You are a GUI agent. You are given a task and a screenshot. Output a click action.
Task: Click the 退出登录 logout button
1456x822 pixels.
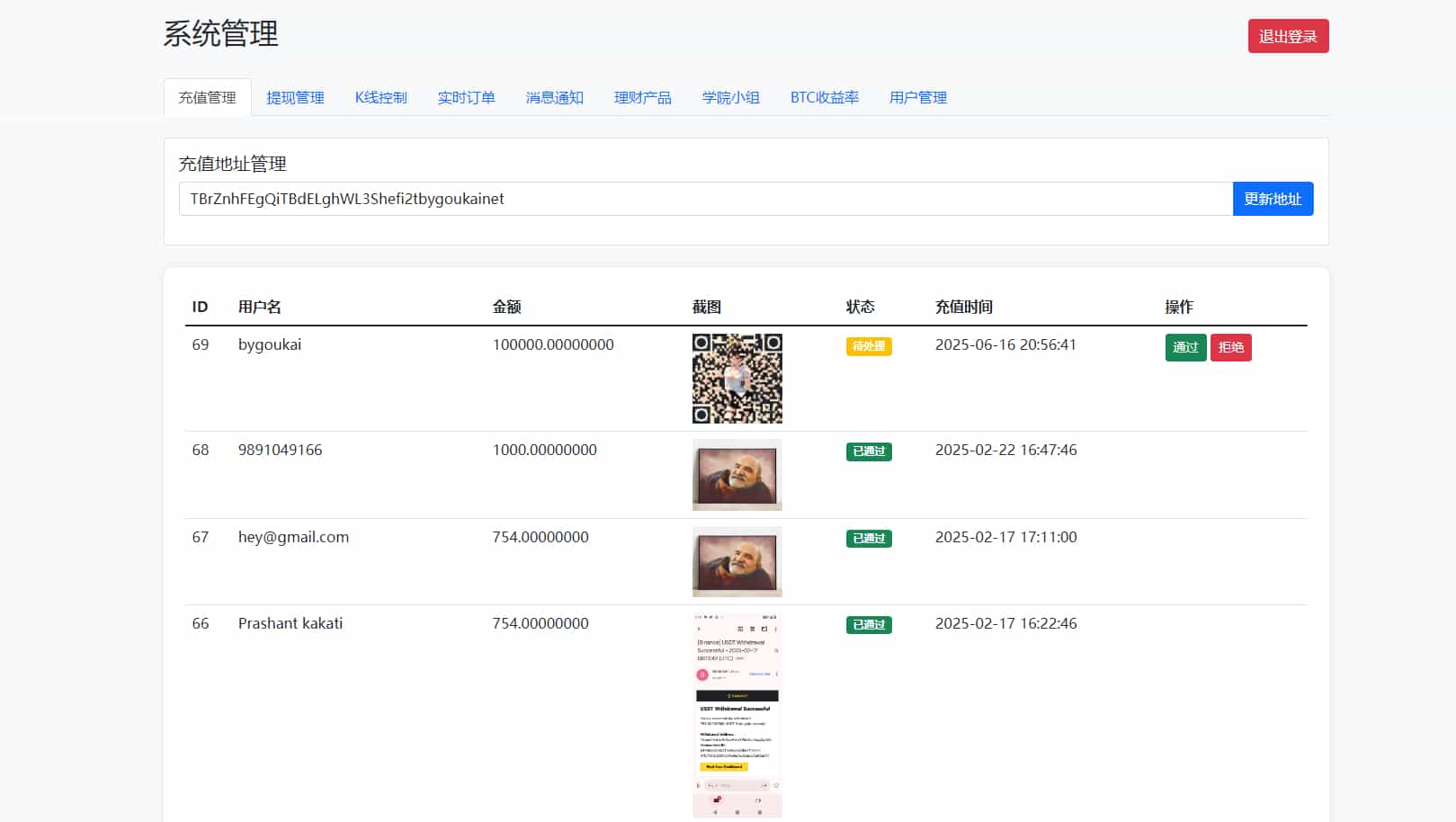(1288, 36)
